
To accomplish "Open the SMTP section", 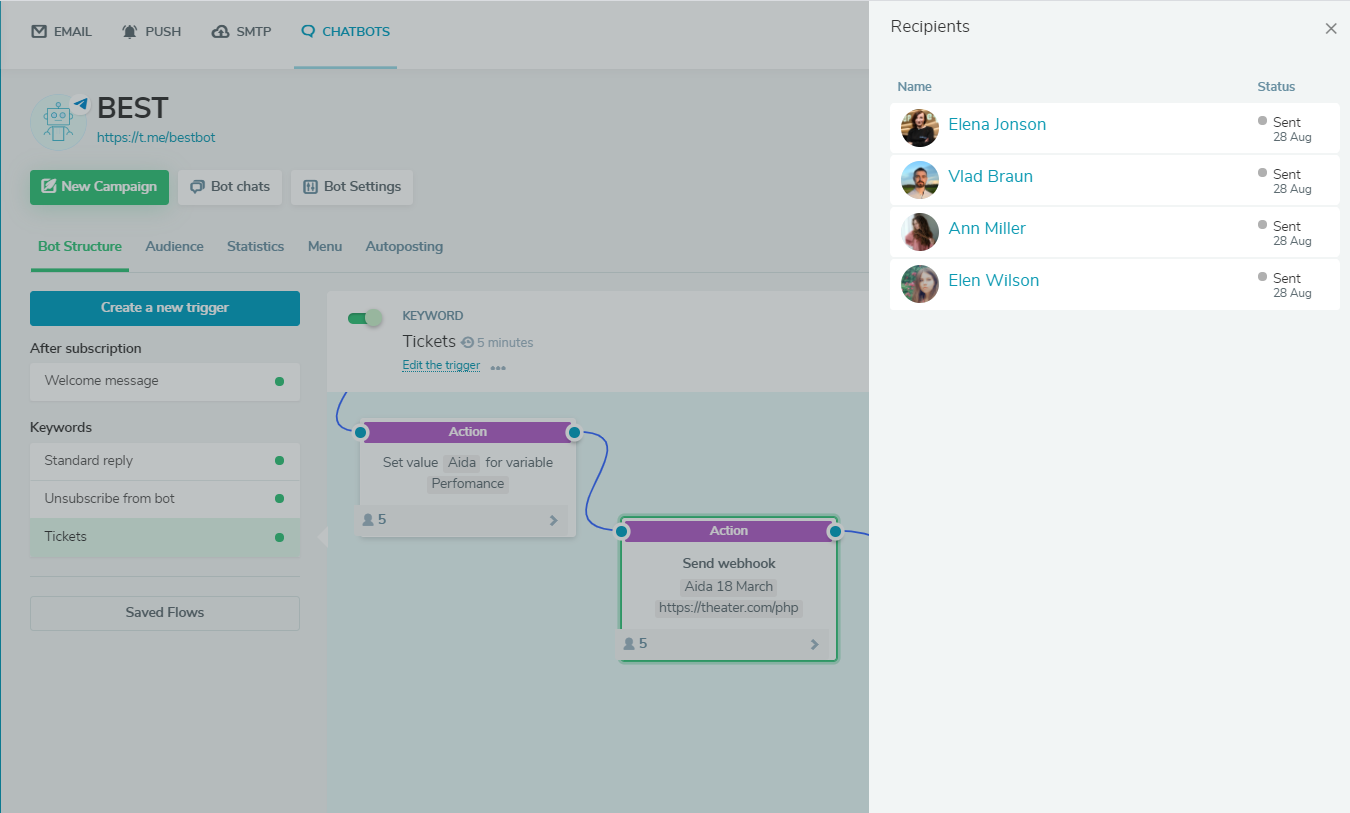I will pos(241,31).
